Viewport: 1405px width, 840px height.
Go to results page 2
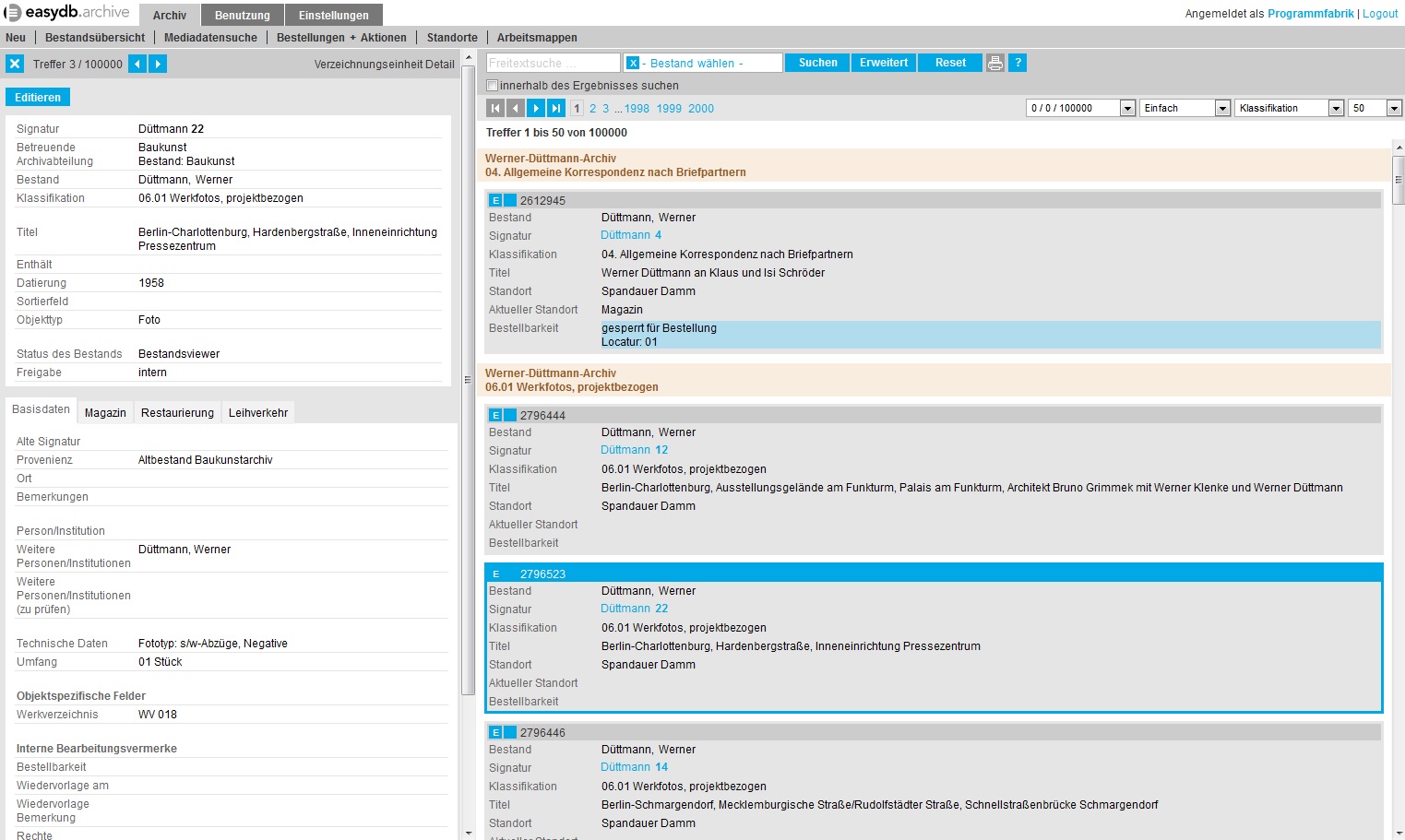[x=592, y=109]
